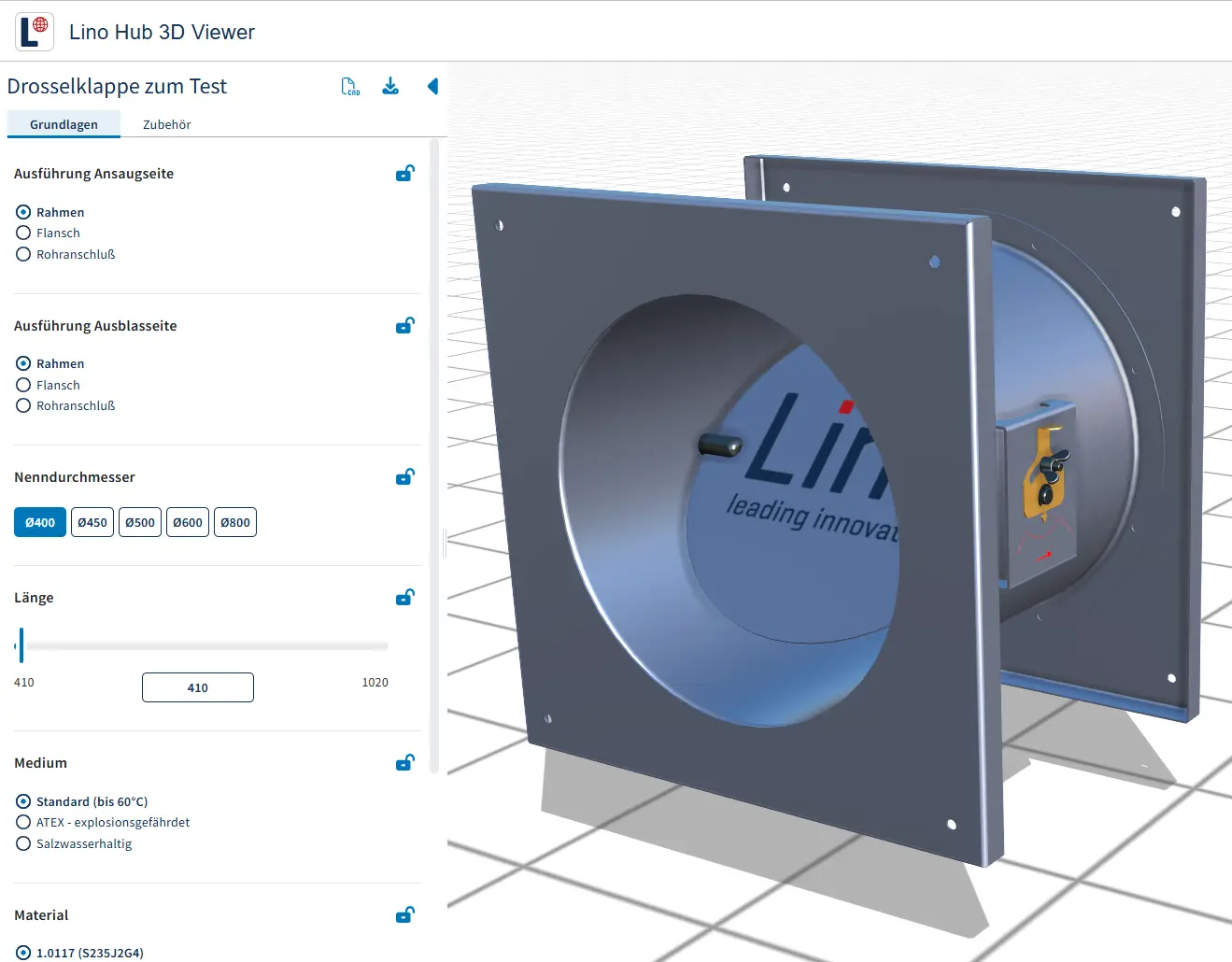This screenshot has width=1232, height=962.
Task: Switch to the Zubehör tab
Action: click(167, 124)
